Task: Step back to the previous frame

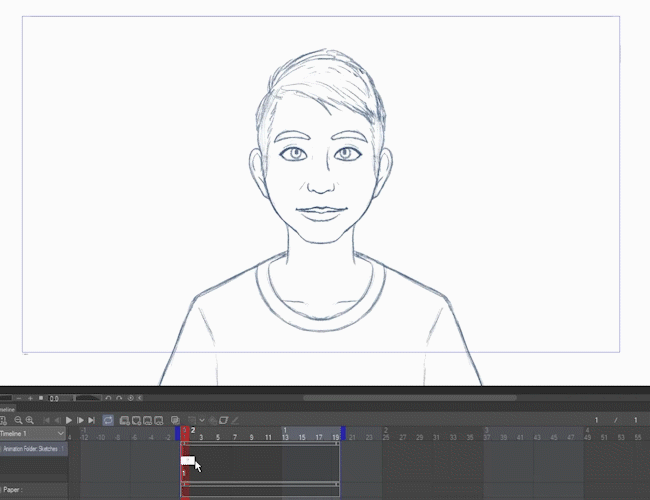Action: coord(58,420)
